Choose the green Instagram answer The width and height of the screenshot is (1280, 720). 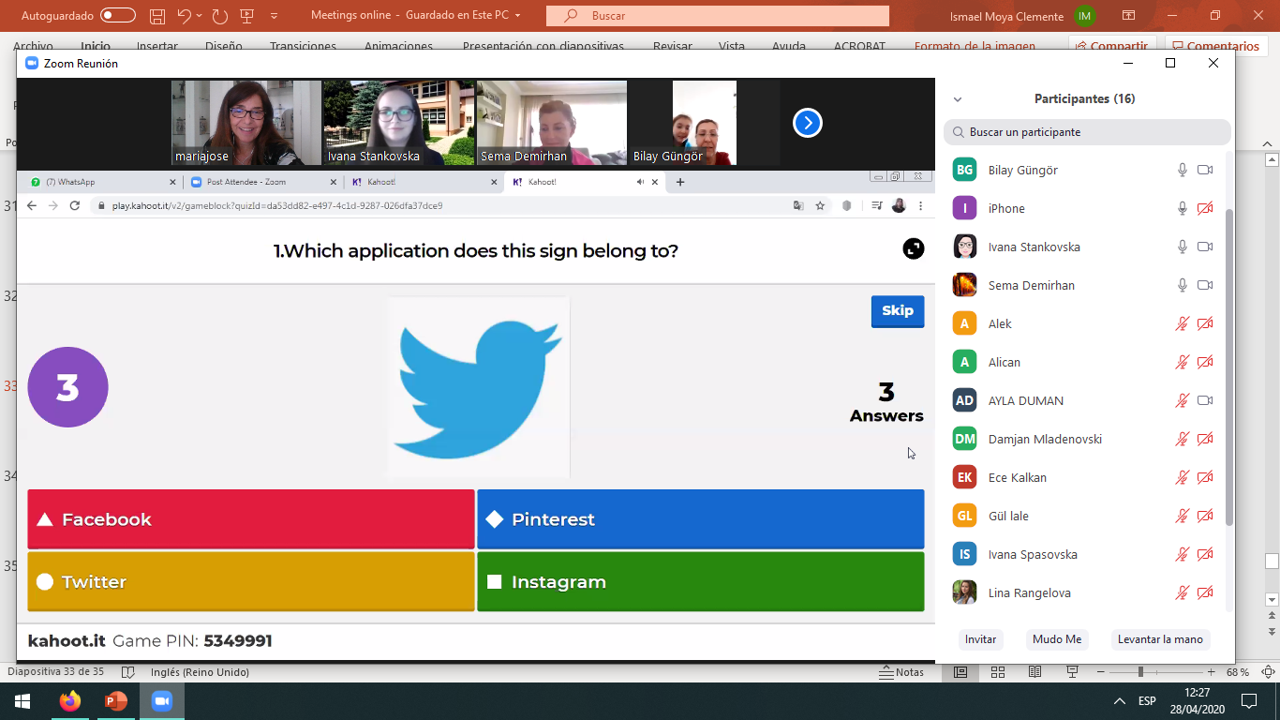click(x=701, y=581)
